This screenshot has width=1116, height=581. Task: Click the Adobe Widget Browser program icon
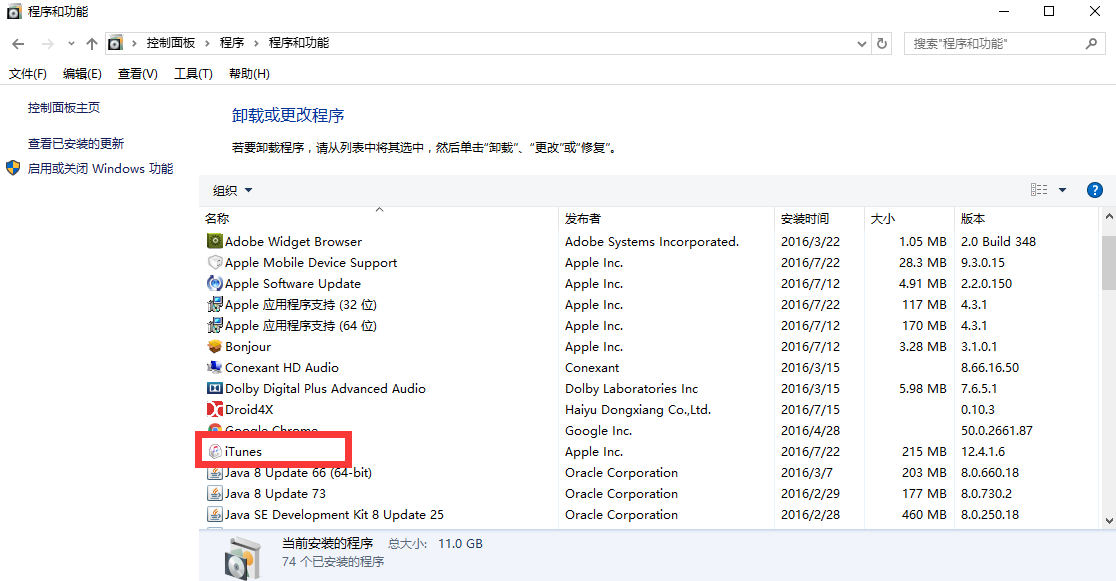coord(214,241)
